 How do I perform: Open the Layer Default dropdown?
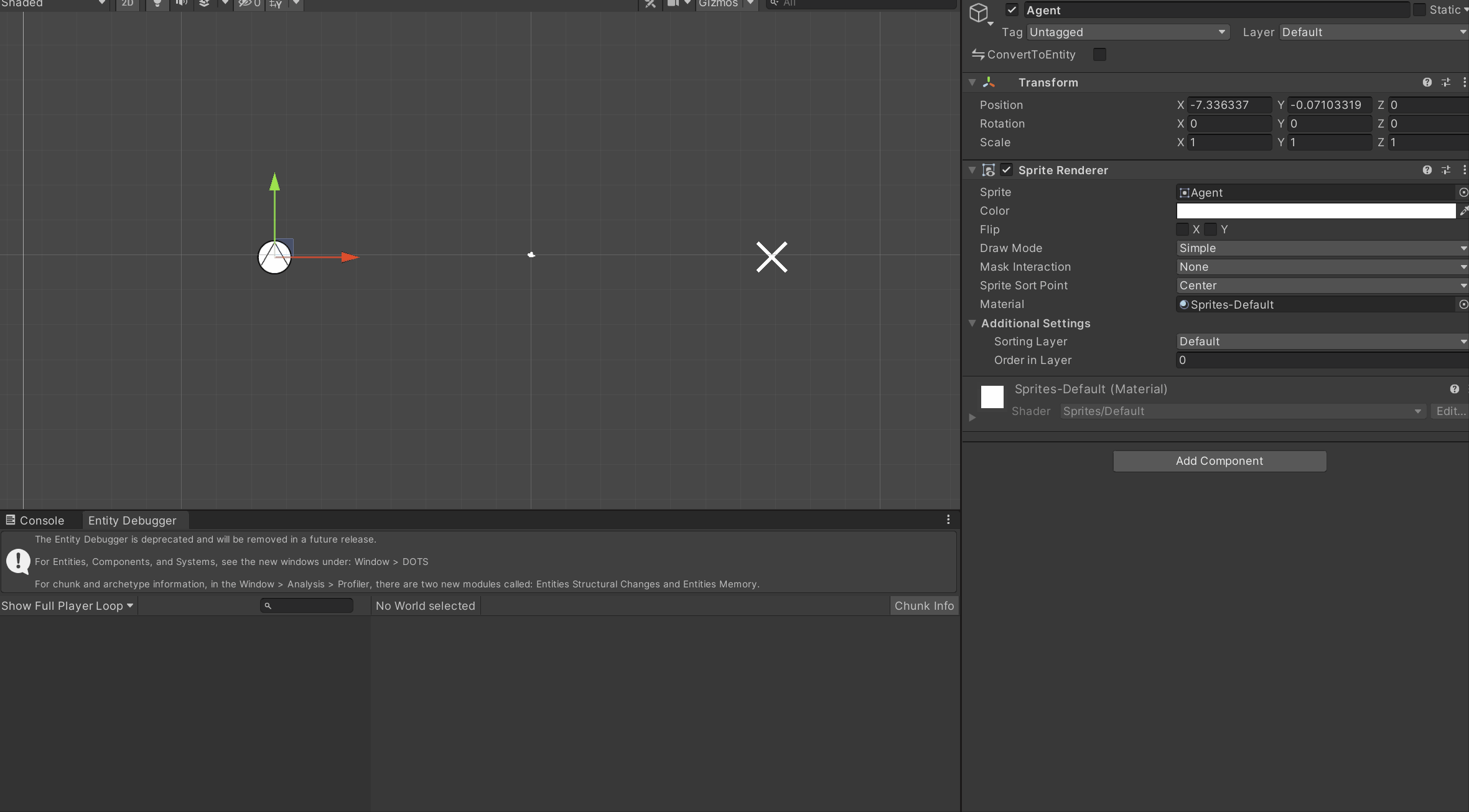1374,32
